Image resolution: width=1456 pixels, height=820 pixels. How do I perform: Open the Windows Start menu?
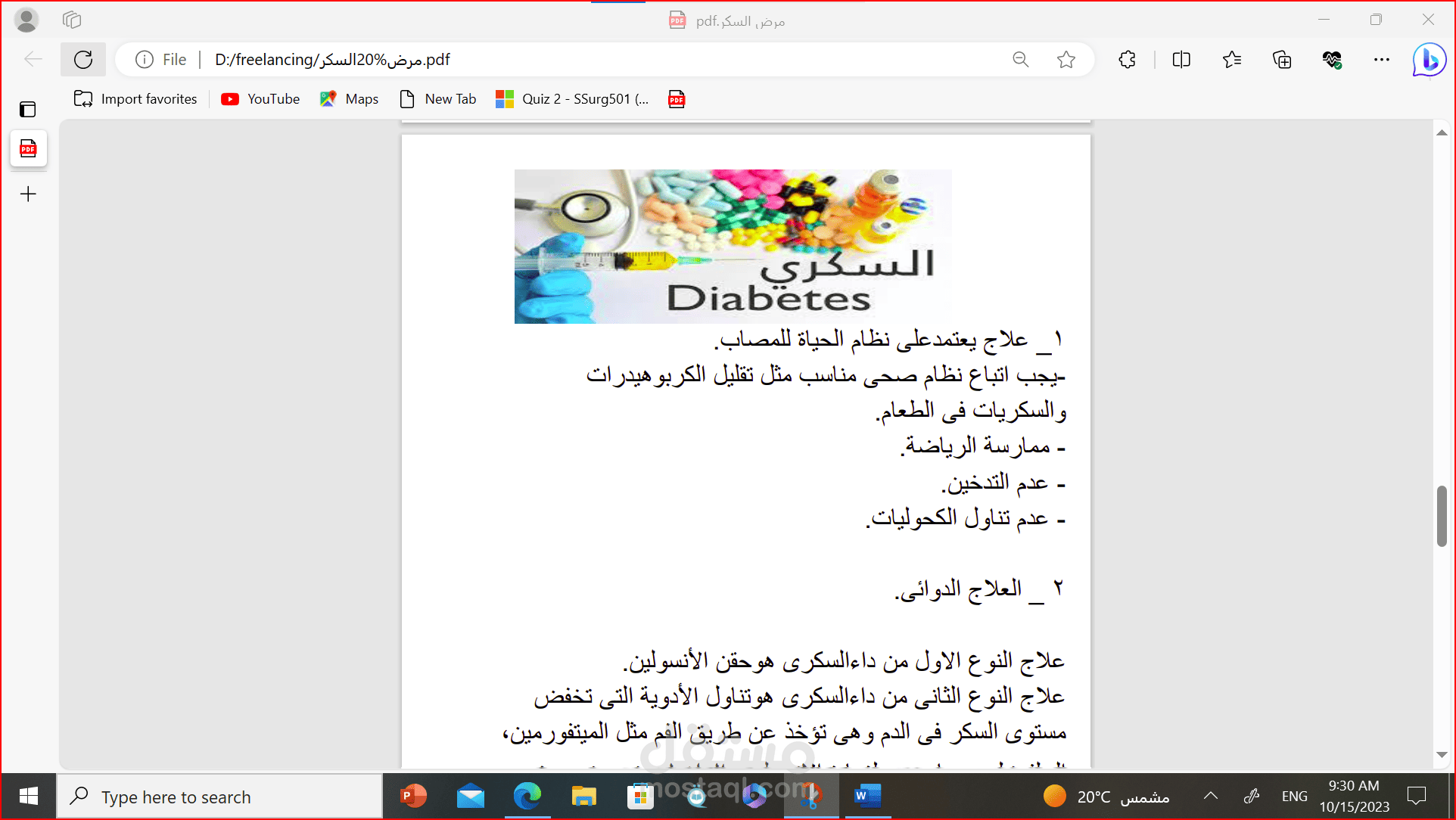[x=29, y=797]
